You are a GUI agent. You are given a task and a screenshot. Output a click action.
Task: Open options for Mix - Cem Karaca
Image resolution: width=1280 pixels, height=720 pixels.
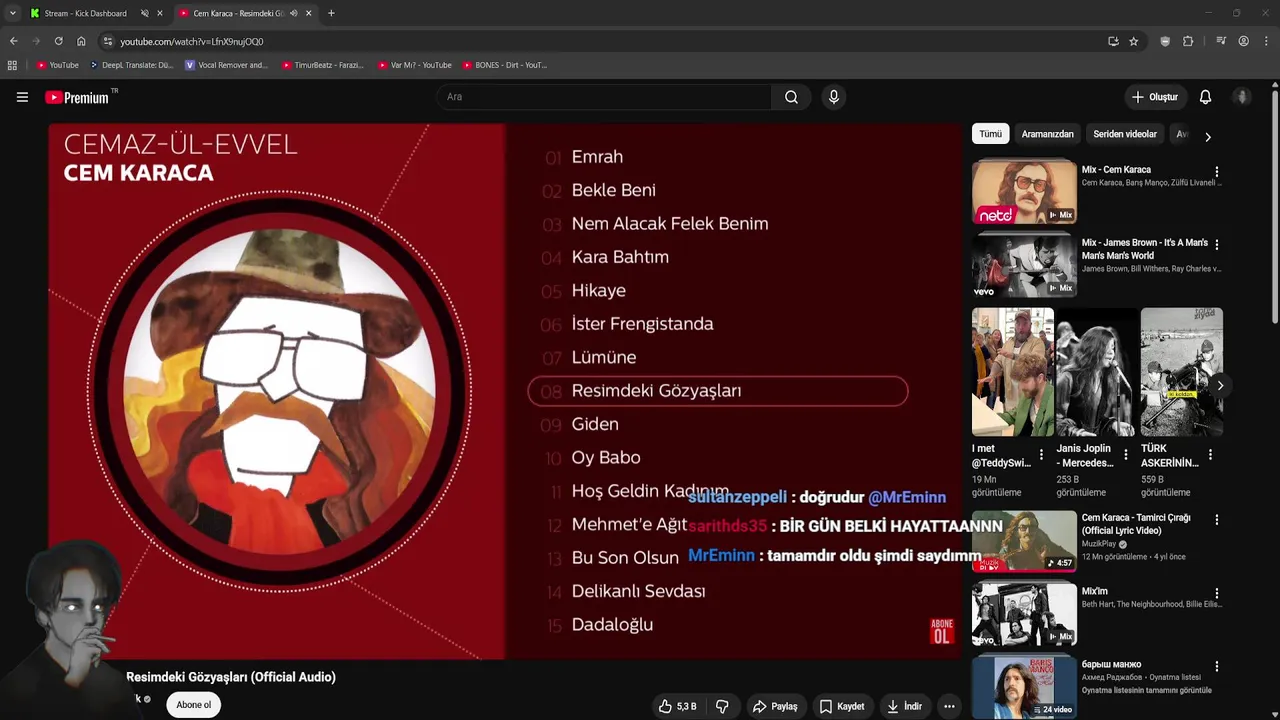coord(1216,172)
